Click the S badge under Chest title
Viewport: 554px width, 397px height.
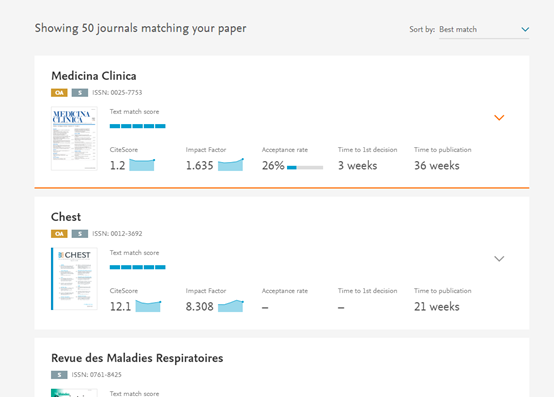tap(80, 234)
